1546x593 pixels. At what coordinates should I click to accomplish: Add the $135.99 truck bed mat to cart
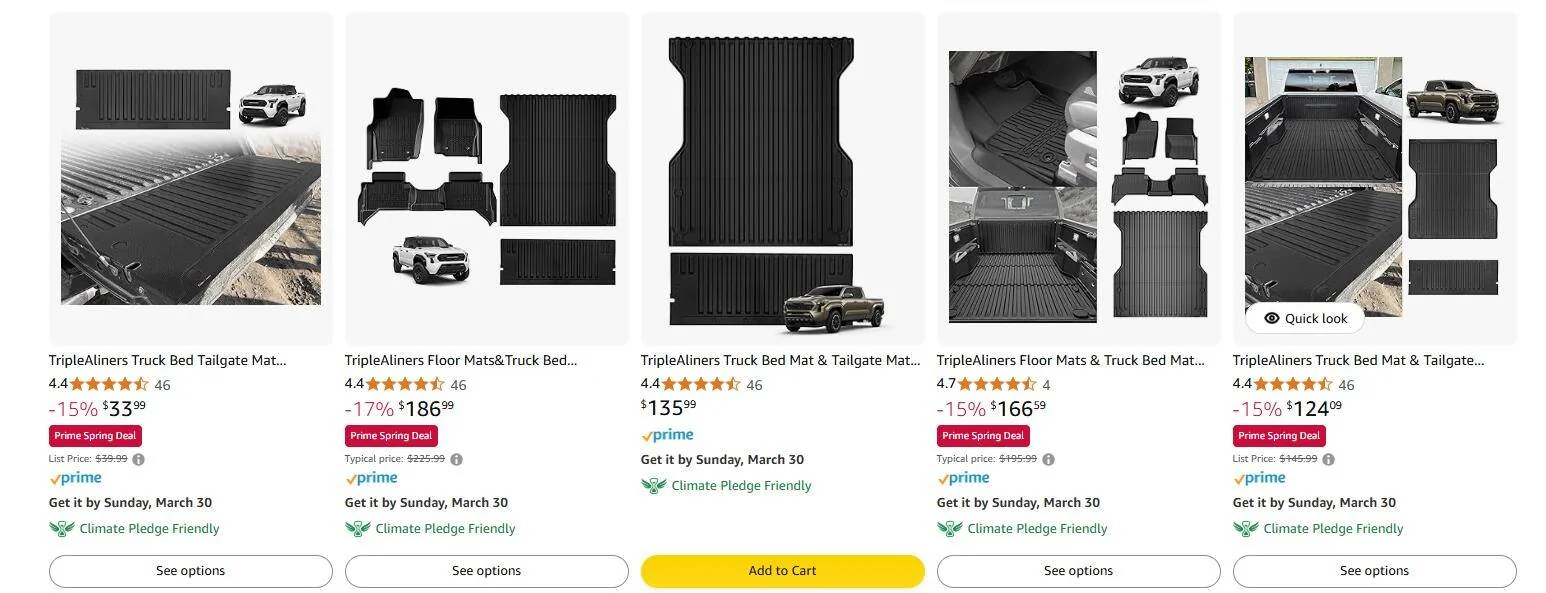click(782, 571)
